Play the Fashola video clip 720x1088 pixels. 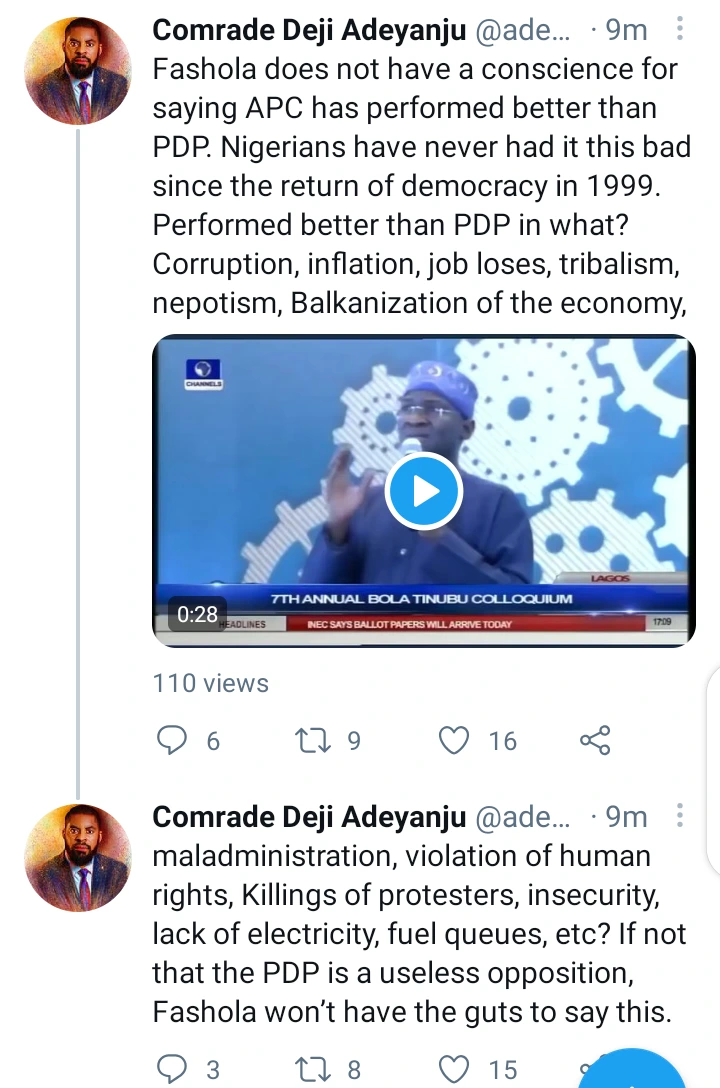(423, 491)
